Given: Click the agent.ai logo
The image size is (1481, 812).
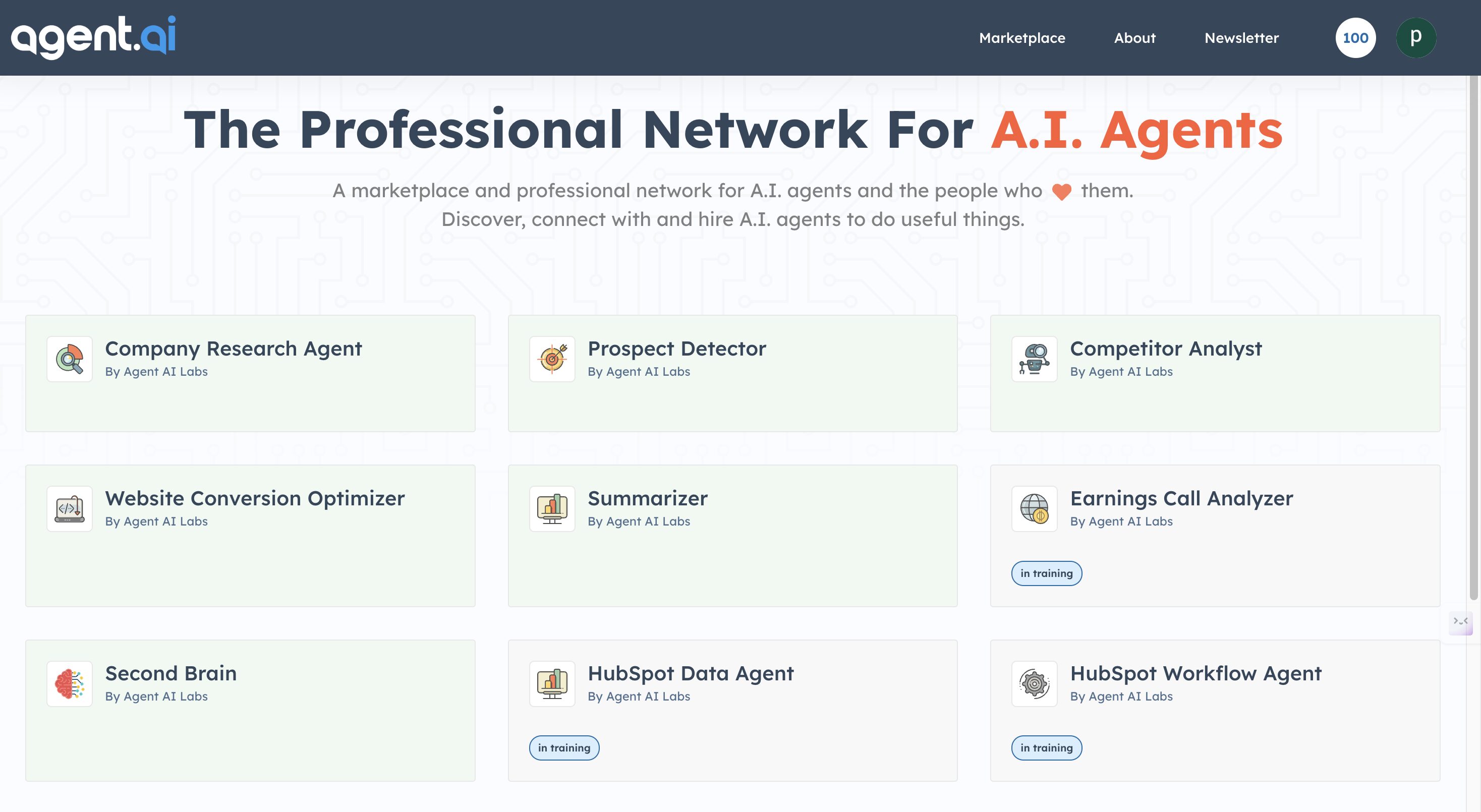Looking at the screenshot, I should tap(93, 37).
